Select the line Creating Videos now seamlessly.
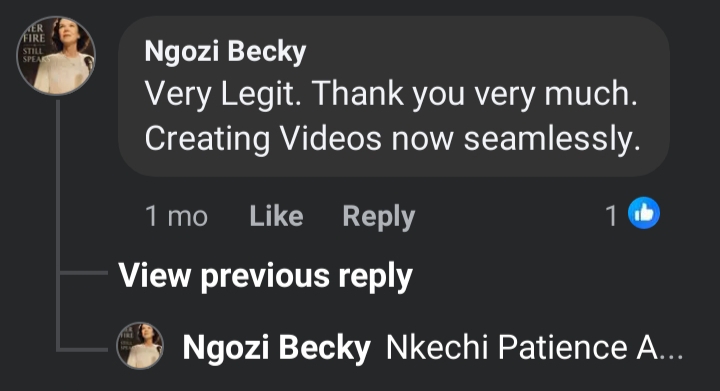 pyautogui.click(x=393, y=139)
